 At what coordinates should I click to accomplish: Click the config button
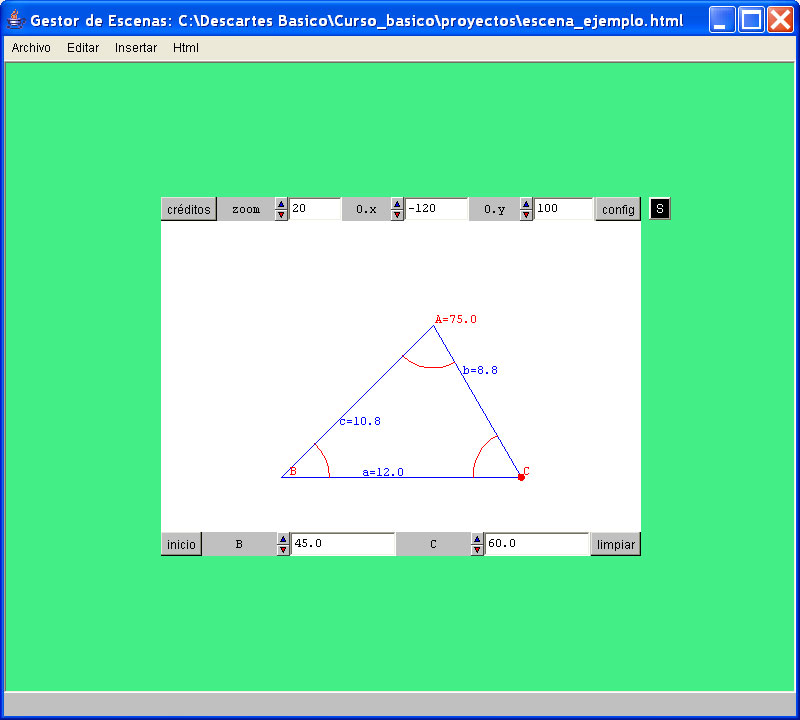coord(618,209)
